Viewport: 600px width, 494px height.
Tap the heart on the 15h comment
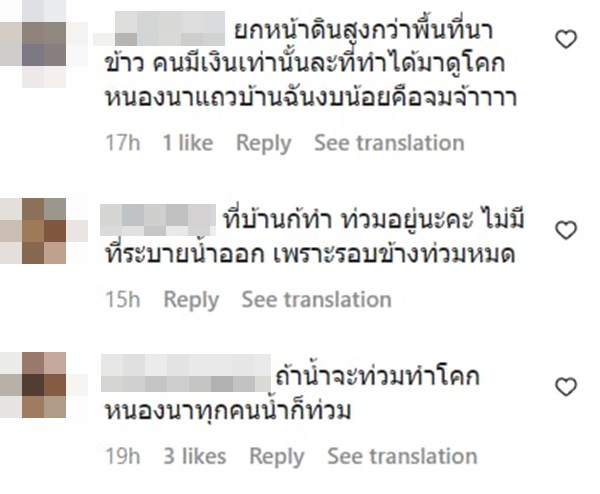tap(566, 231)
